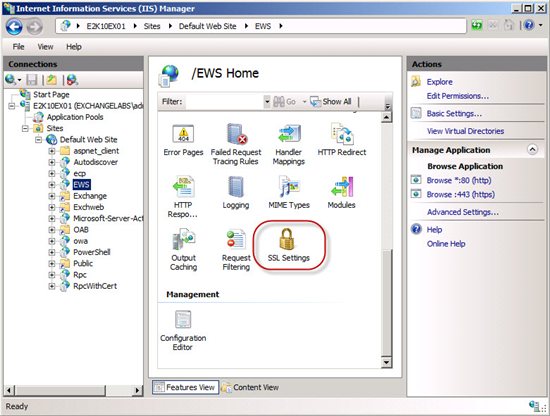Open the Logging feature
Screen dimensions: 550x416
pos(236,193)
